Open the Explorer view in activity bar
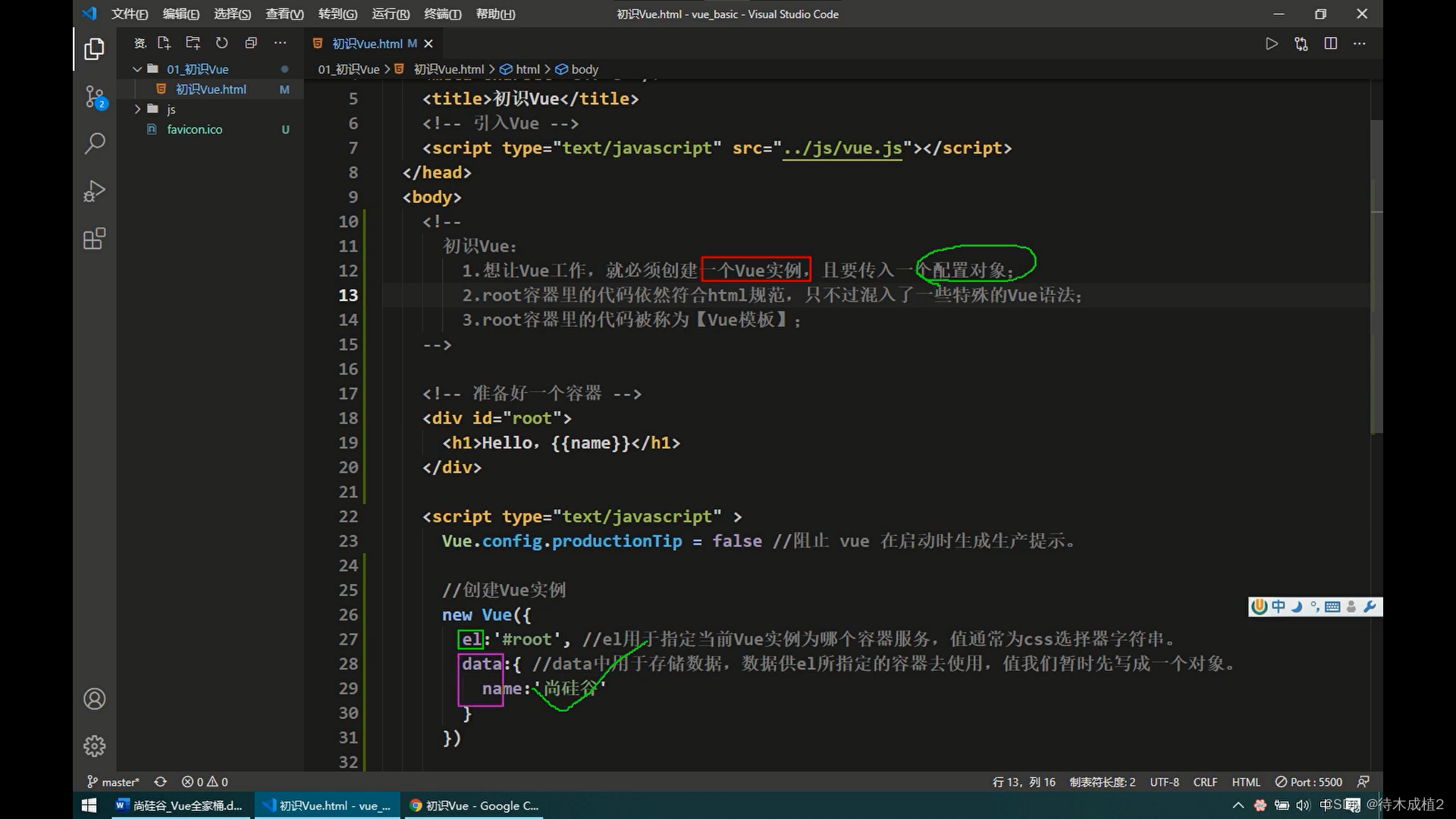Screen dimensions: 1456x819 pyautogui.click(x=94, y=49)
